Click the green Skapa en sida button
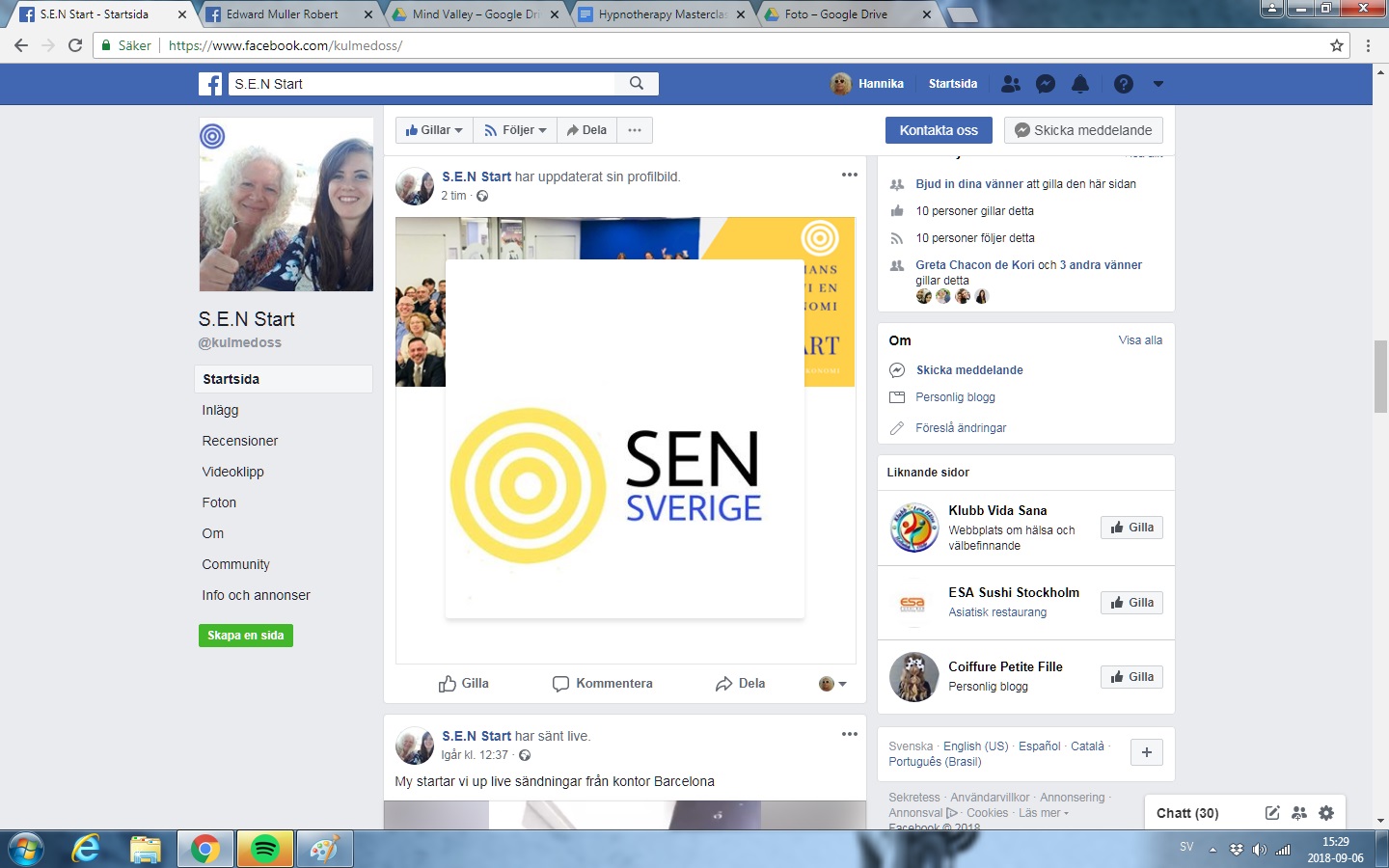This screenshot has height=868, width=1389. 246,636
